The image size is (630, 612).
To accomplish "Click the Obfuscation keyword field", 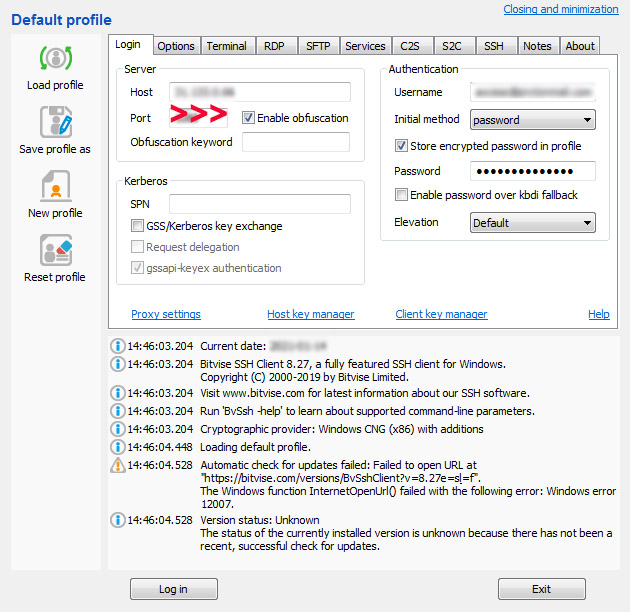I will [296, 142].
